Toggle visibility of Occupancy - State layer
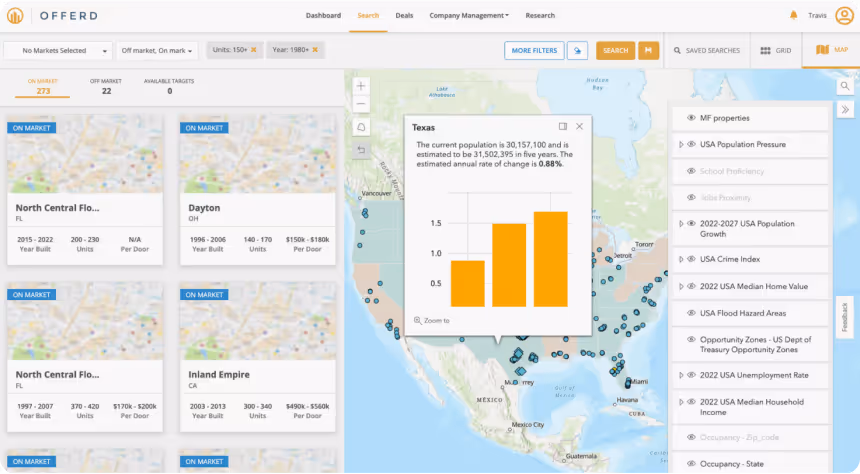The image size is (860, 474). click(691, 464)
